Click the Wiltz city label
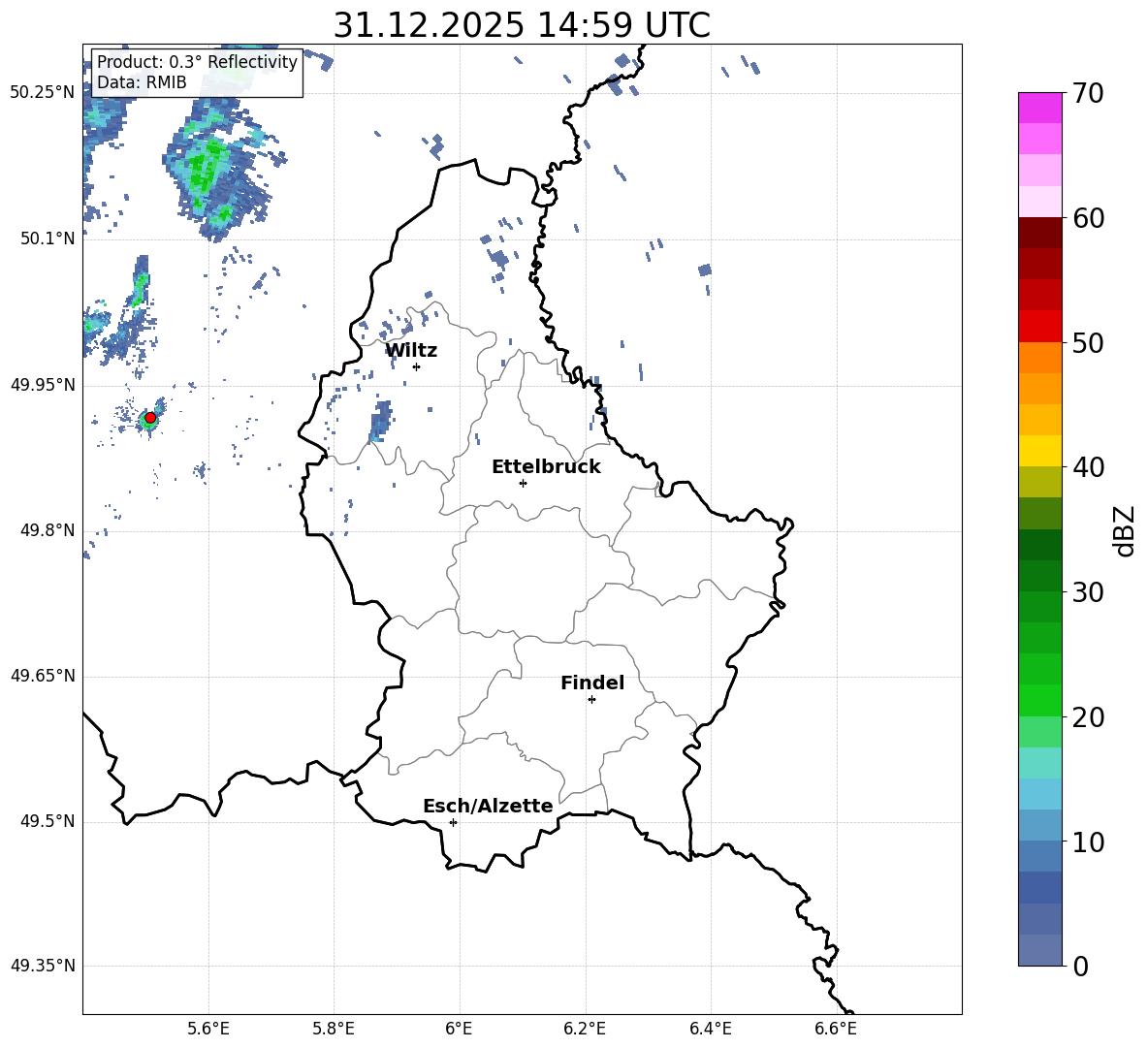 pyautogui.click(x=411, y=351)
